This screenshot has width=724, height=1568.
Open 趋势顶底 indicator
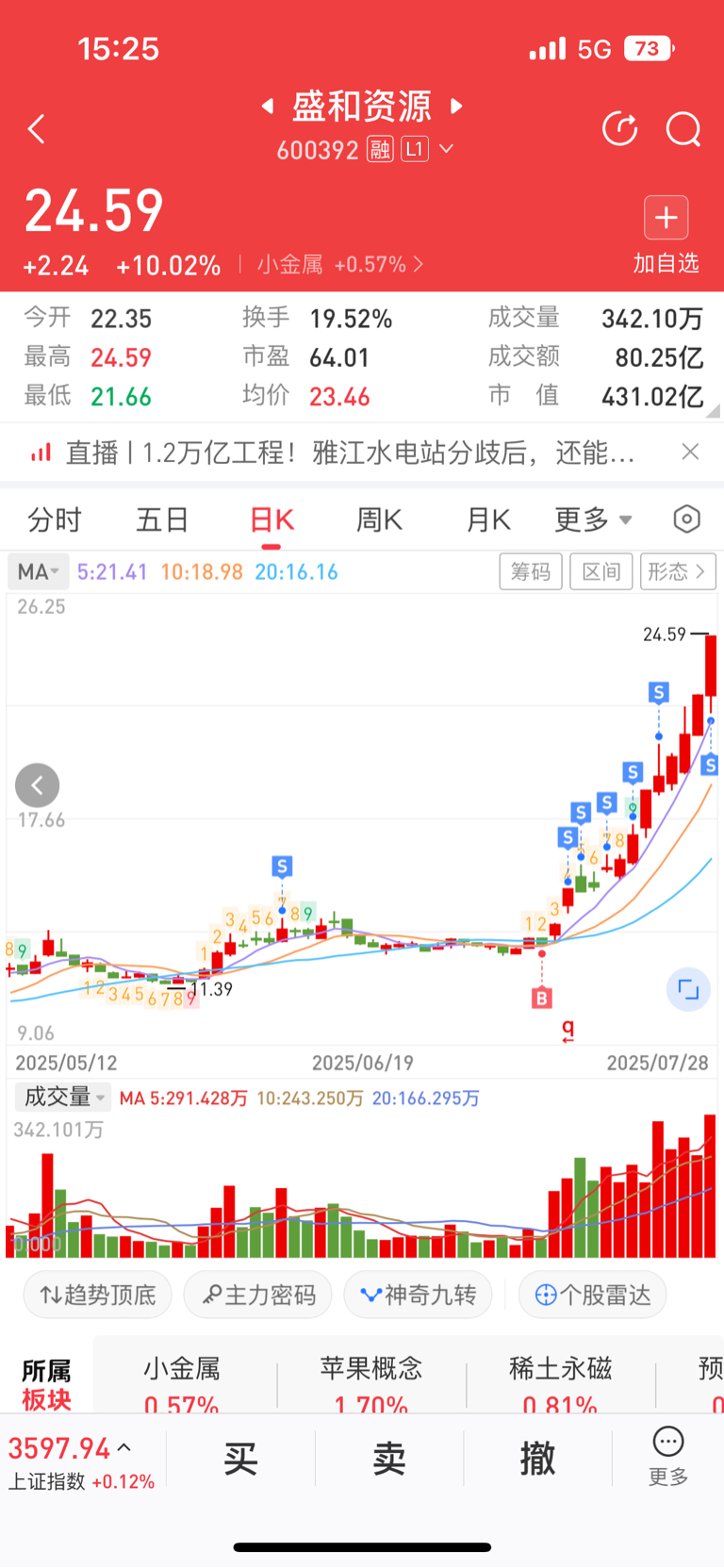pyautogui.click(x=97, y=1295)
